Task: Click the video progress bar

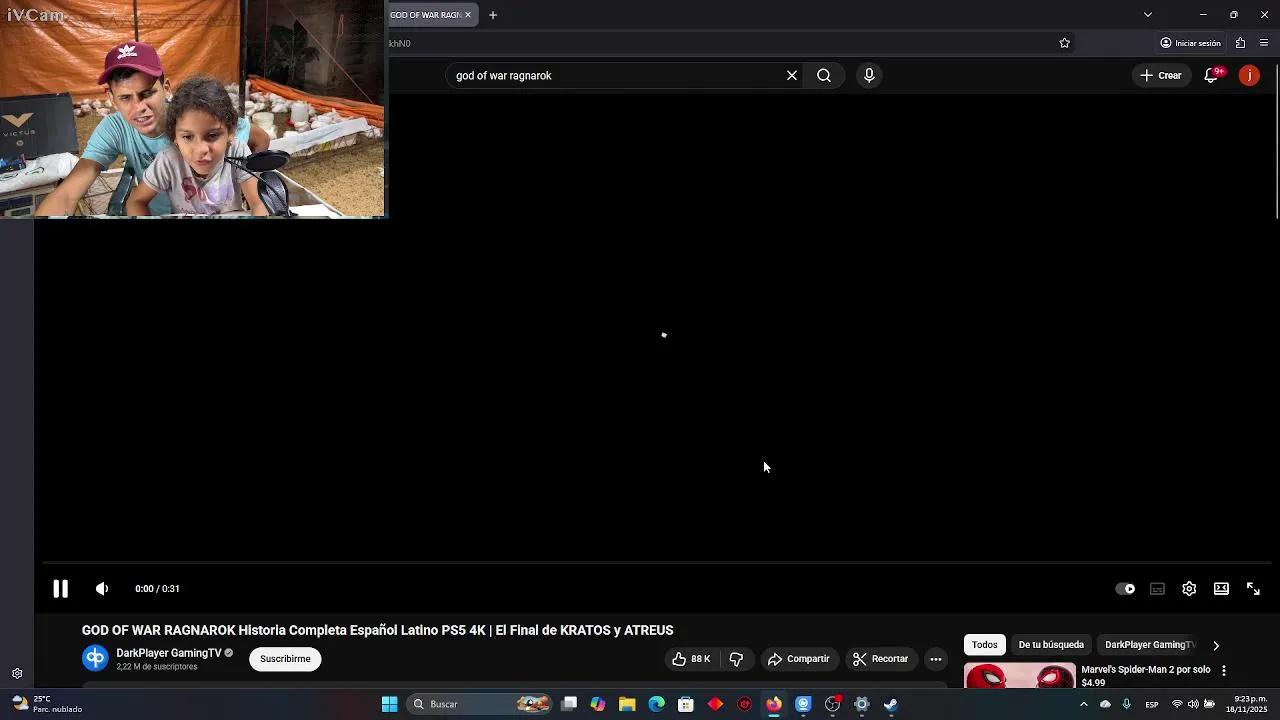Action: (x=656, y=563)
